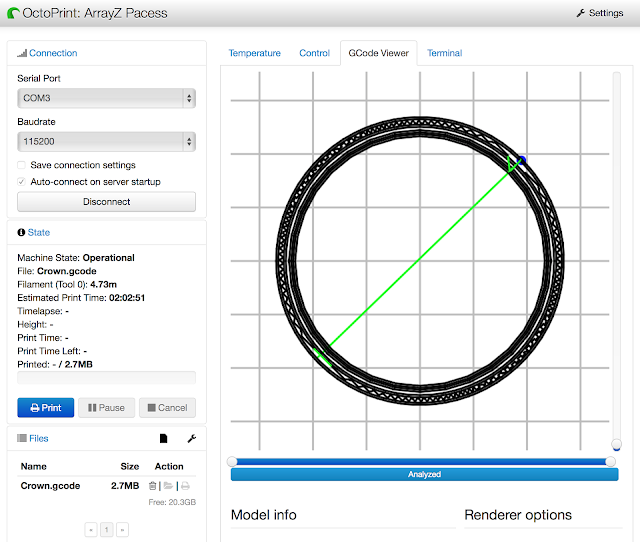640x542 pixels.
Task: Toggle Auto-connect on server startup checkbox
Action: pyautogui.click(x=21, y=182)
